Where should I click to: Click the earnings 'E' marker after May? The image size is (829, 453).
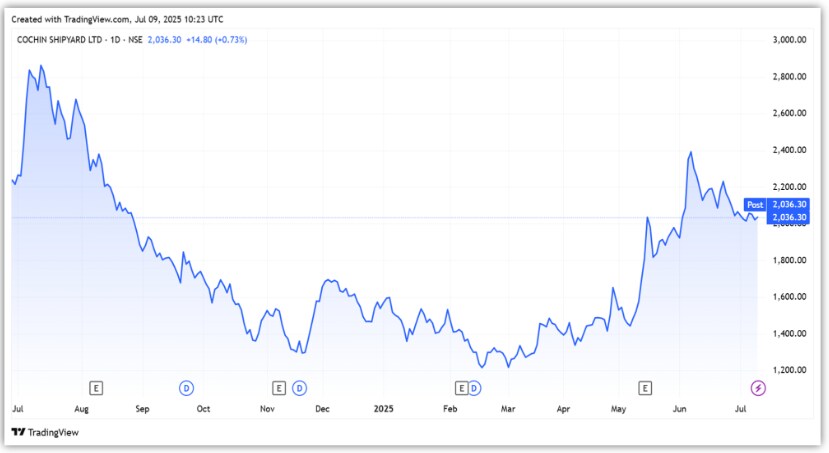645,387
